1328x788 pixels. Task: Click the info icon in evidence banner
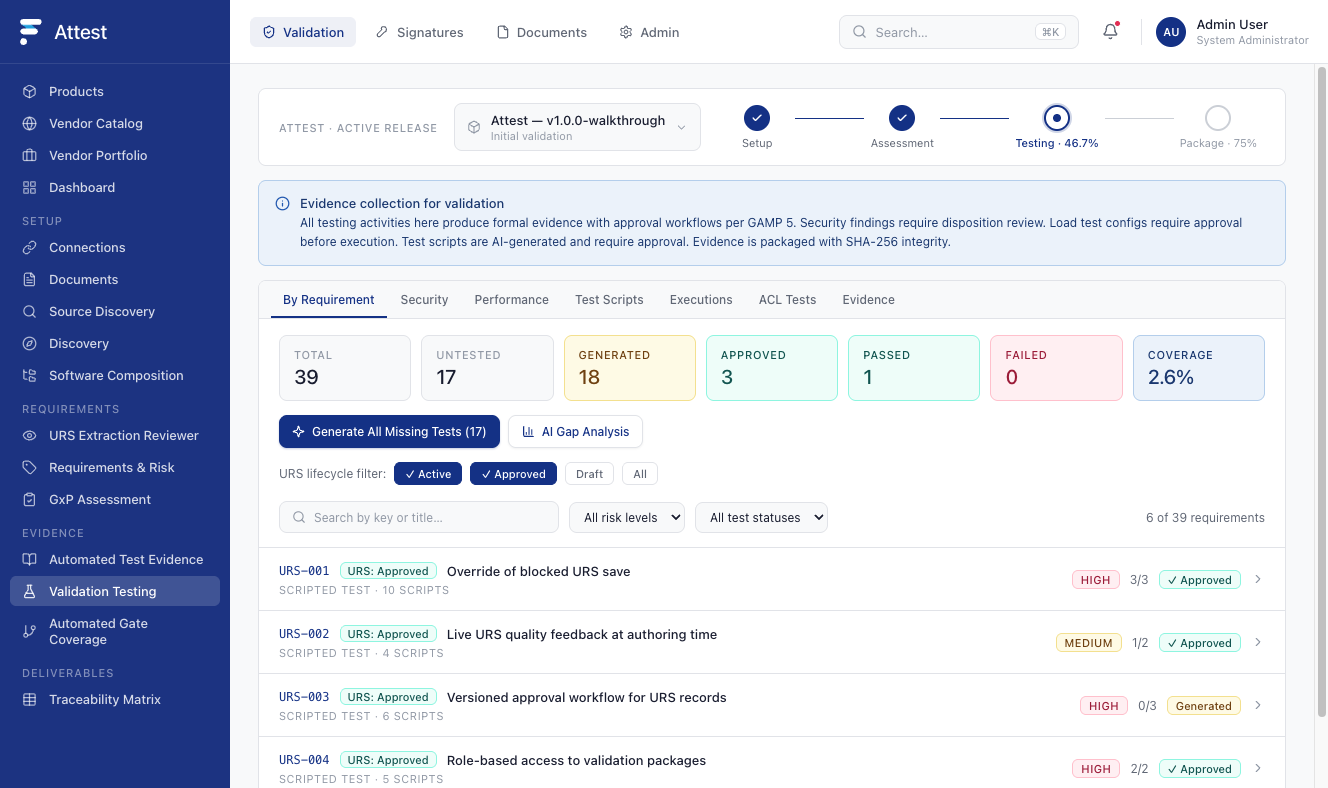(x=283, y=203)
